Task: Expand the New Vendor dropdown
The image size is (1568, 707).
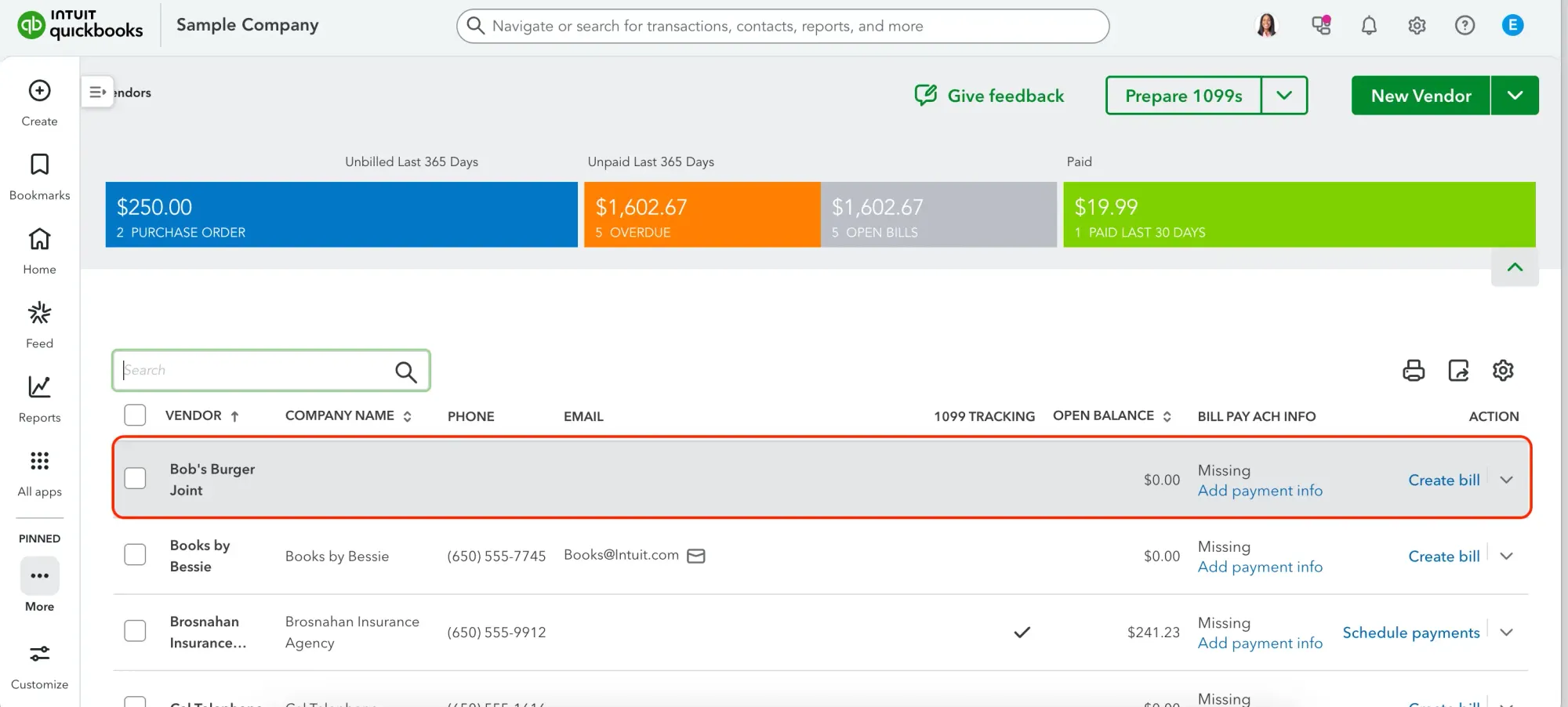Action: click(1515, 95)
